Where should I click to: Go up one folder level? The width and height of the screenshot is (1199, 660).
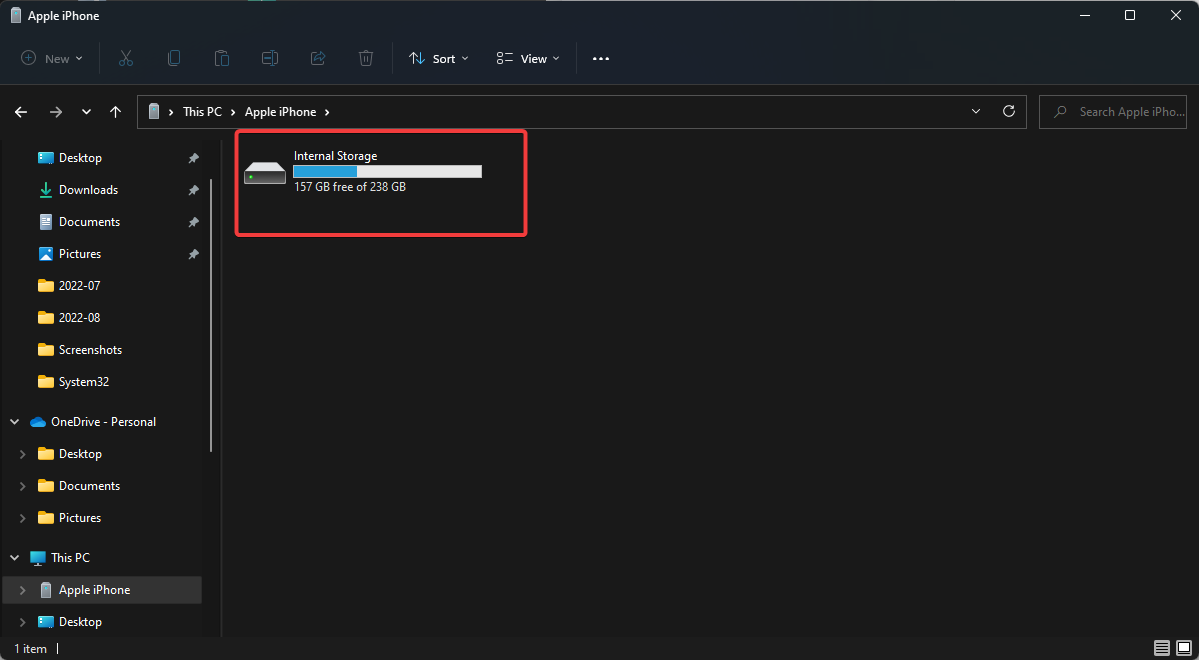115,112
